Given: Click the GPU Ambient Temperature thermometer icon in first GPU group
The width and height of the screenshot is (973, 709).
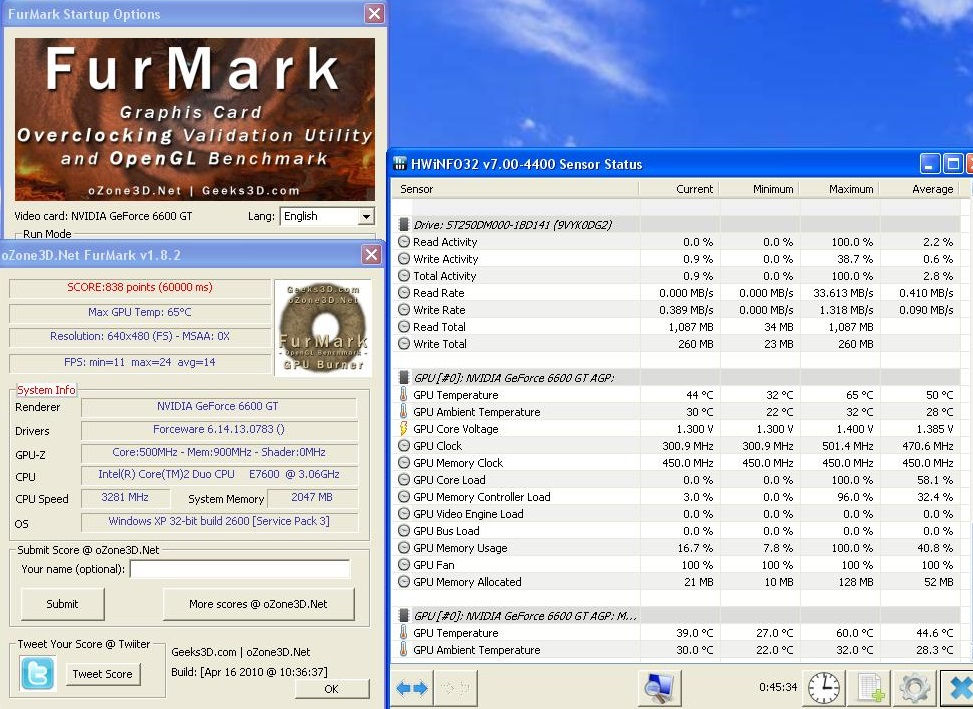Looking at the screenshot, I should coord(403,411).
